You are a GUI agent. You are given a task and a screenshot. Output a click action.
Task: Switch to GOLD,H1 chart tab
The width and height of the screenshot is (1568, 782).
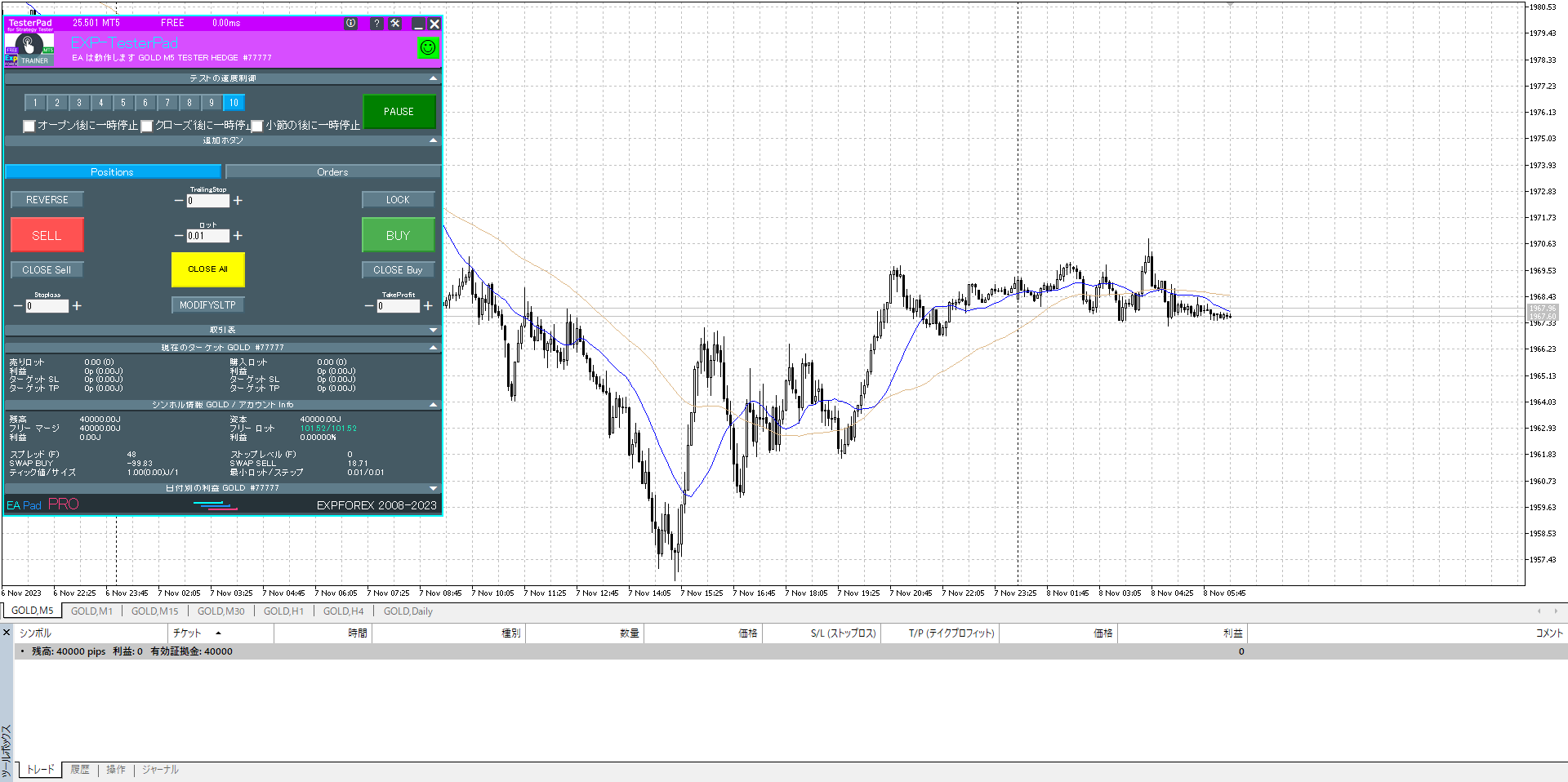[x=283, y=611]
